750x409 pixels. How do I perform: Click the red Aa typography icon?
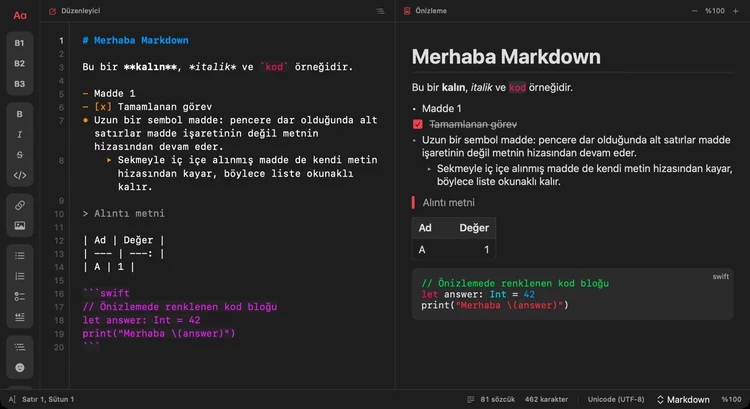(x=20, y=15)
